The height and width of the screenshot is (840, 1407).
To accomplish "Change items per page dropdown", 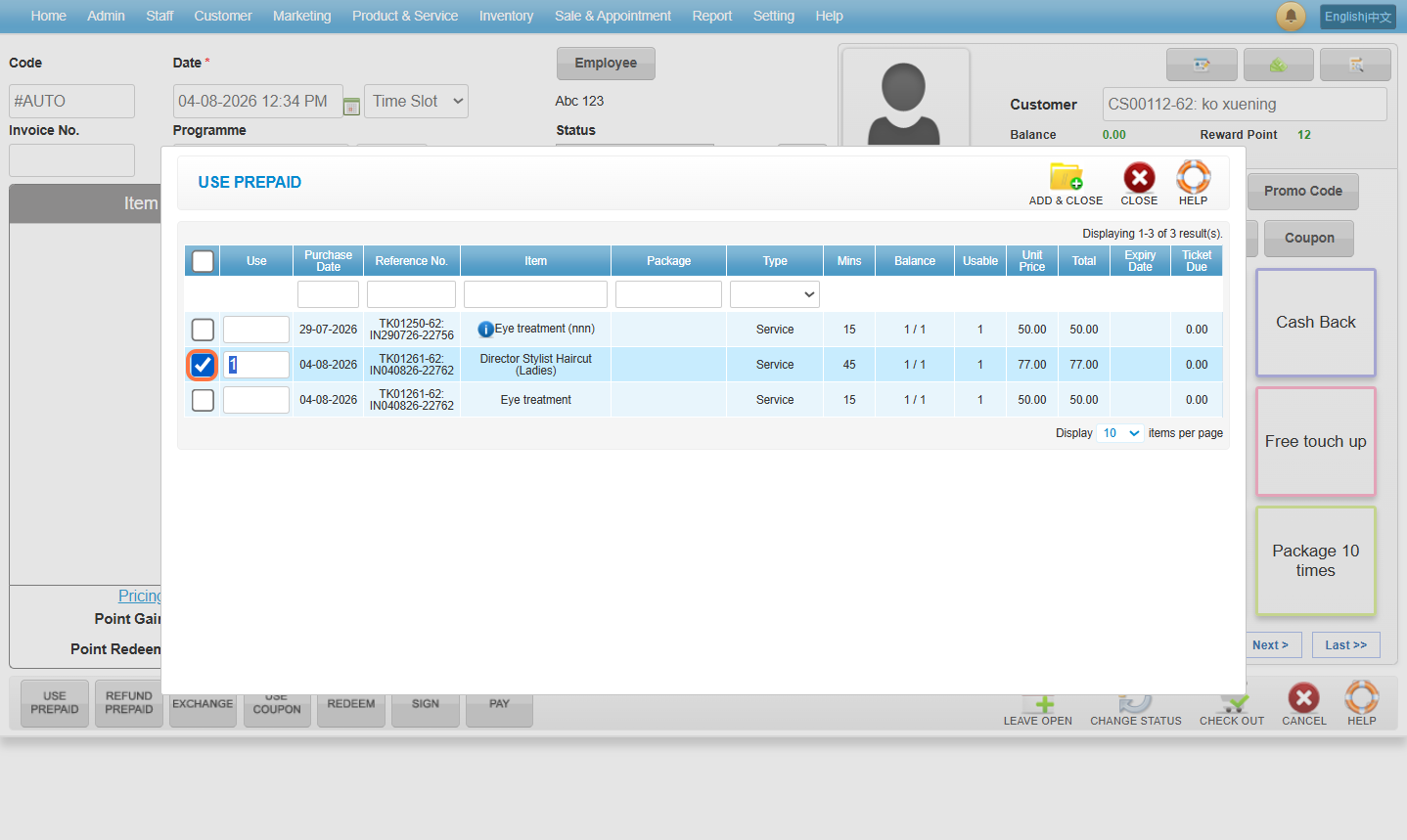I will [x=1120, y=433].
